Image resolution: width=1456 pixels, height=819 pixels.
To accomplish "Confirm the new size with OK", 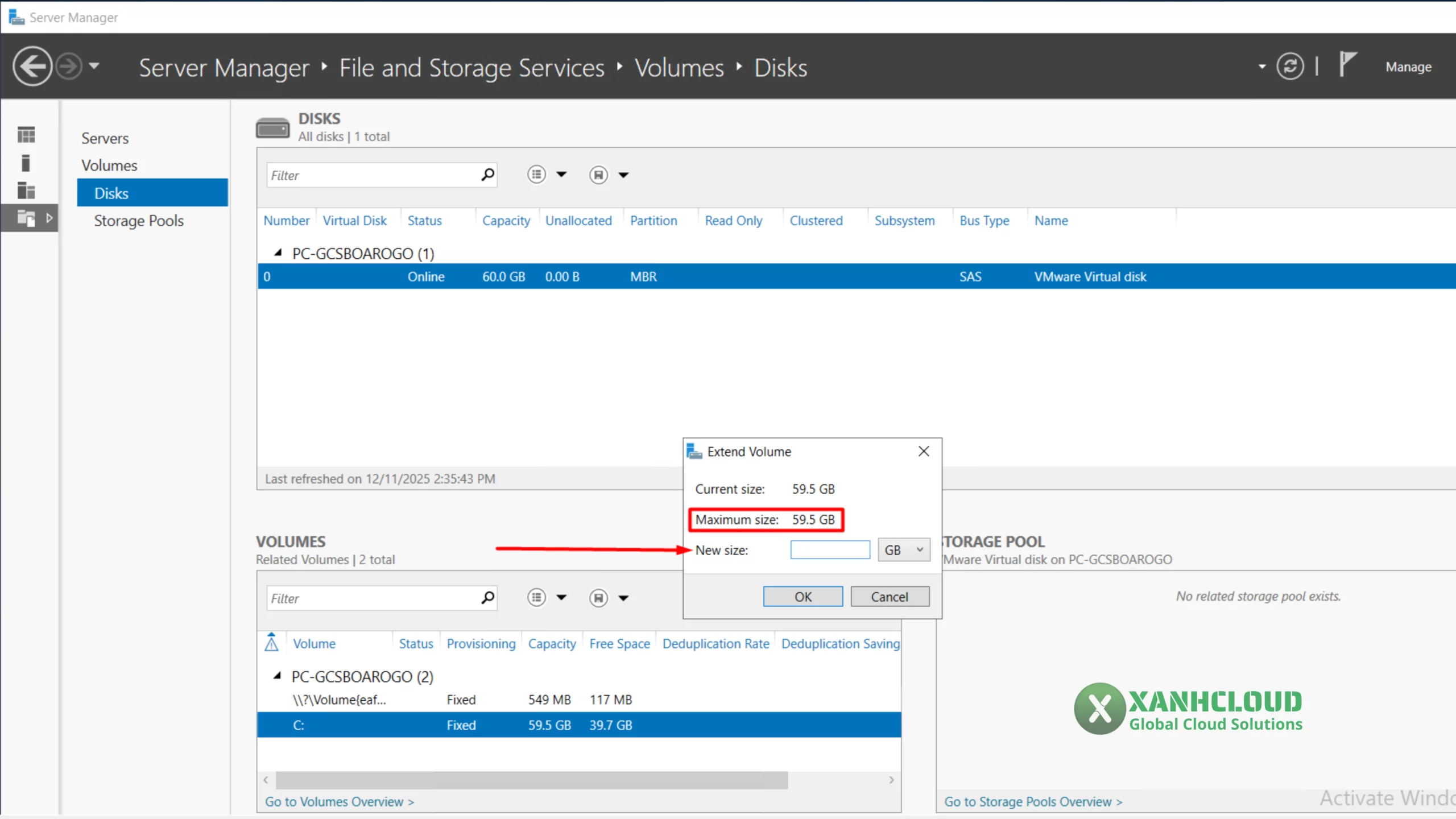I will pyautogui.click(x=803, y=596).
